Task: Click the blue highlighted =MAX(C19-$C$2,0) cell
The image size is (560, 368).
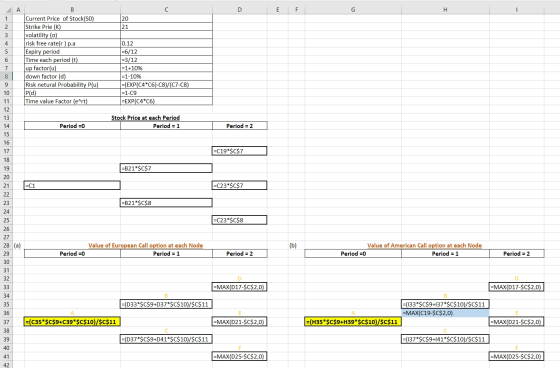Action: coord(445,313)
